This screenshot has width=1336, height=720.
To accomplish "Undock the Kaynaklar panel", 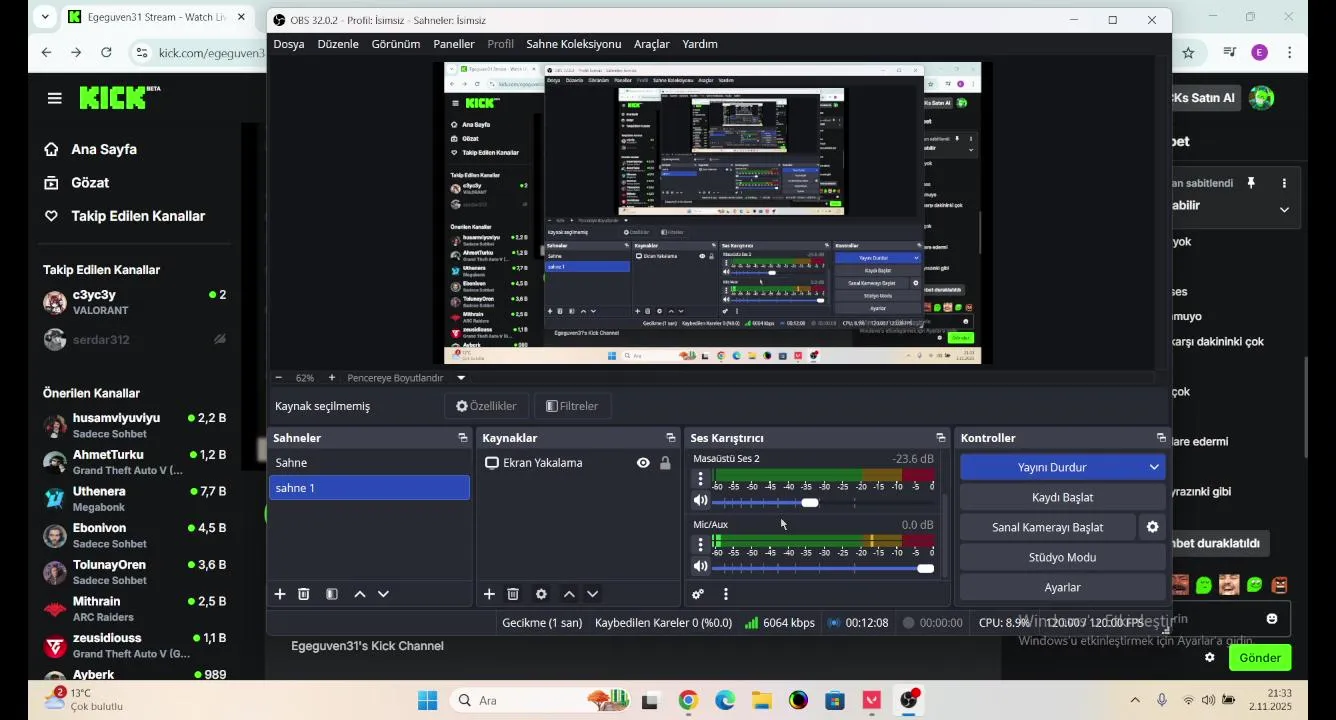I will tap(671, 438).
